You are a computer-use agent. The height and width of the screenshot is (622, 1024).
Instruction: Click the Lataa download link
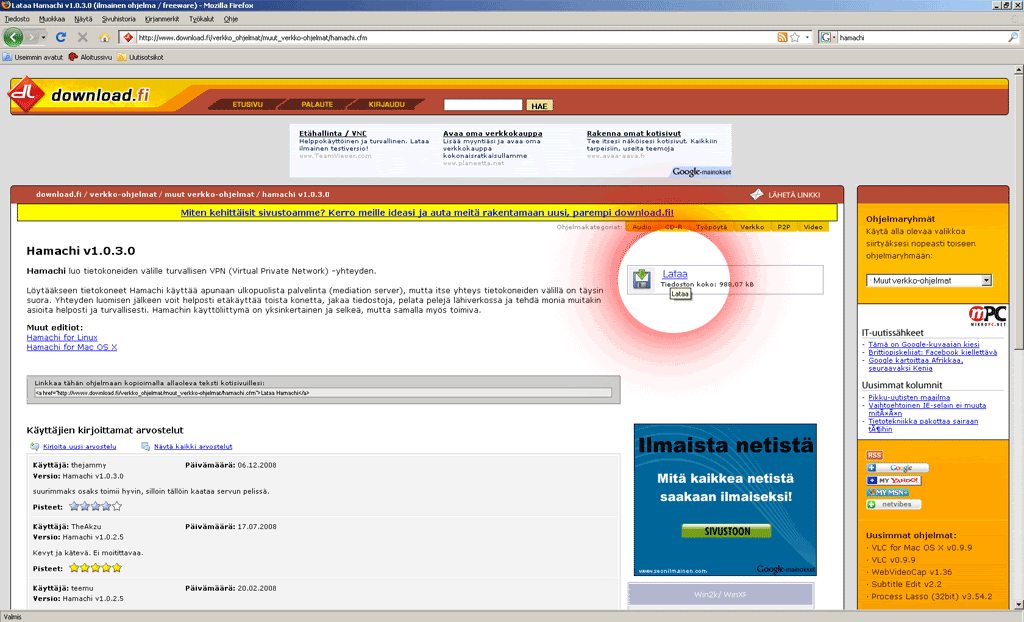(675, 274)
